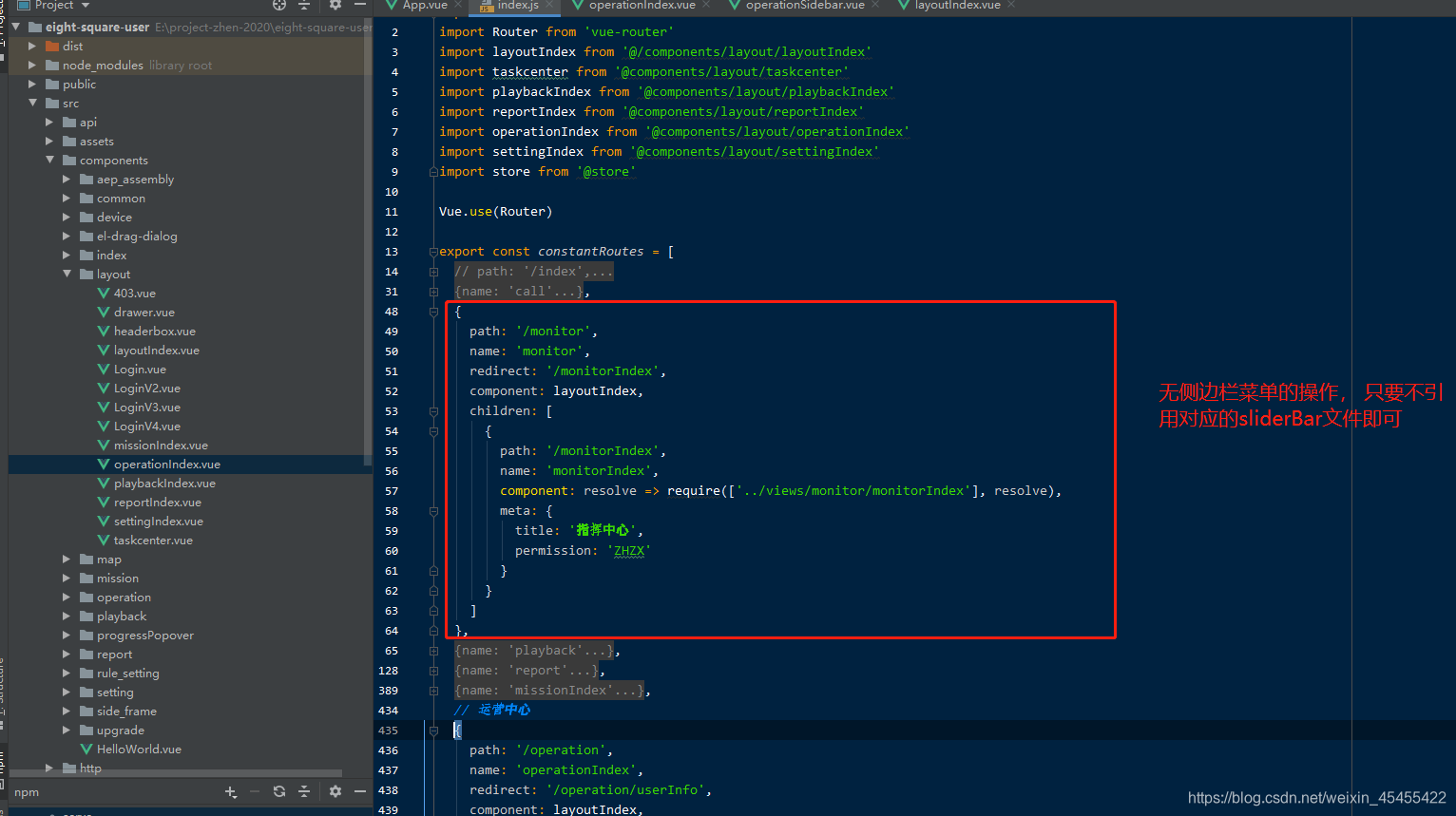Fold the block starting at line 48
Viewport: 1456px width, 816px height.
click(x=433, y=312)
